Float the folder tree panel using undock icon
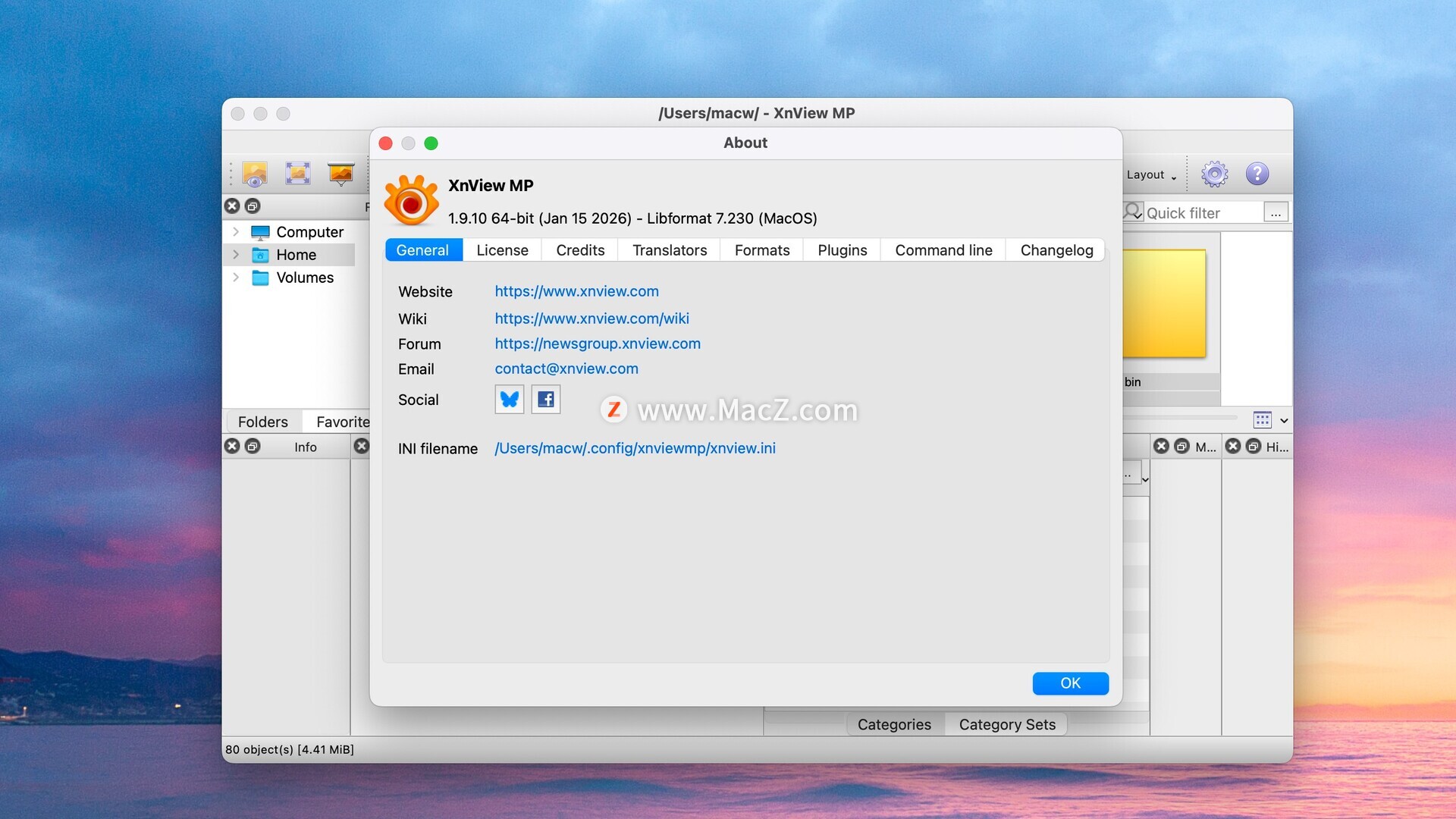 pyautogui.click(x=253, y=206)
